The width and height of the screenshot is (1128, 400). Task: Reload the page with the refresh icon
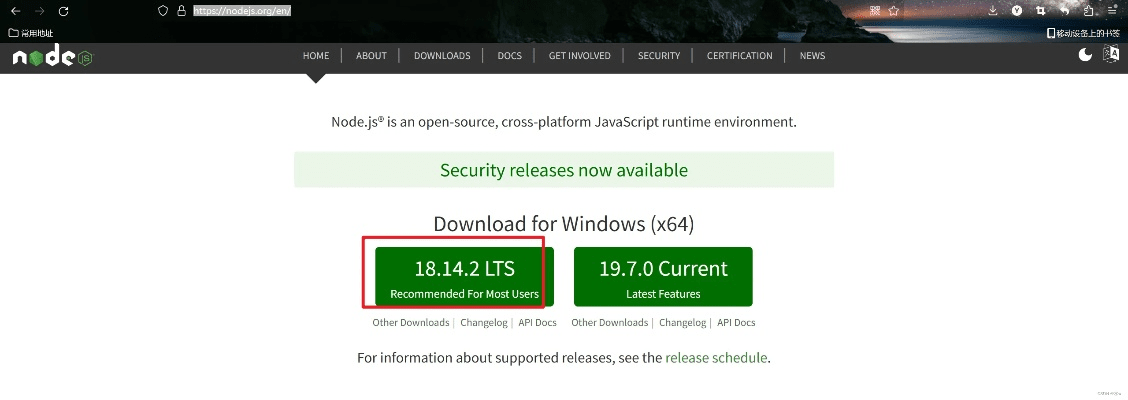pos(64,11)
